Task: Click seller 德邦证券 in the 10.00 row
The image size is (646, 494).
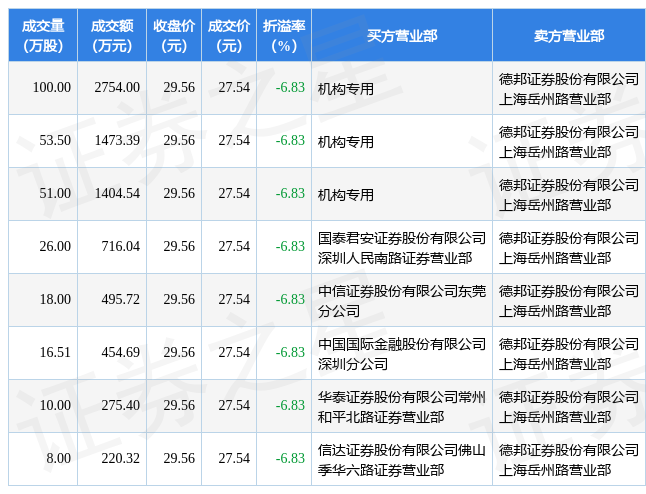Action: tap(569, 407)
